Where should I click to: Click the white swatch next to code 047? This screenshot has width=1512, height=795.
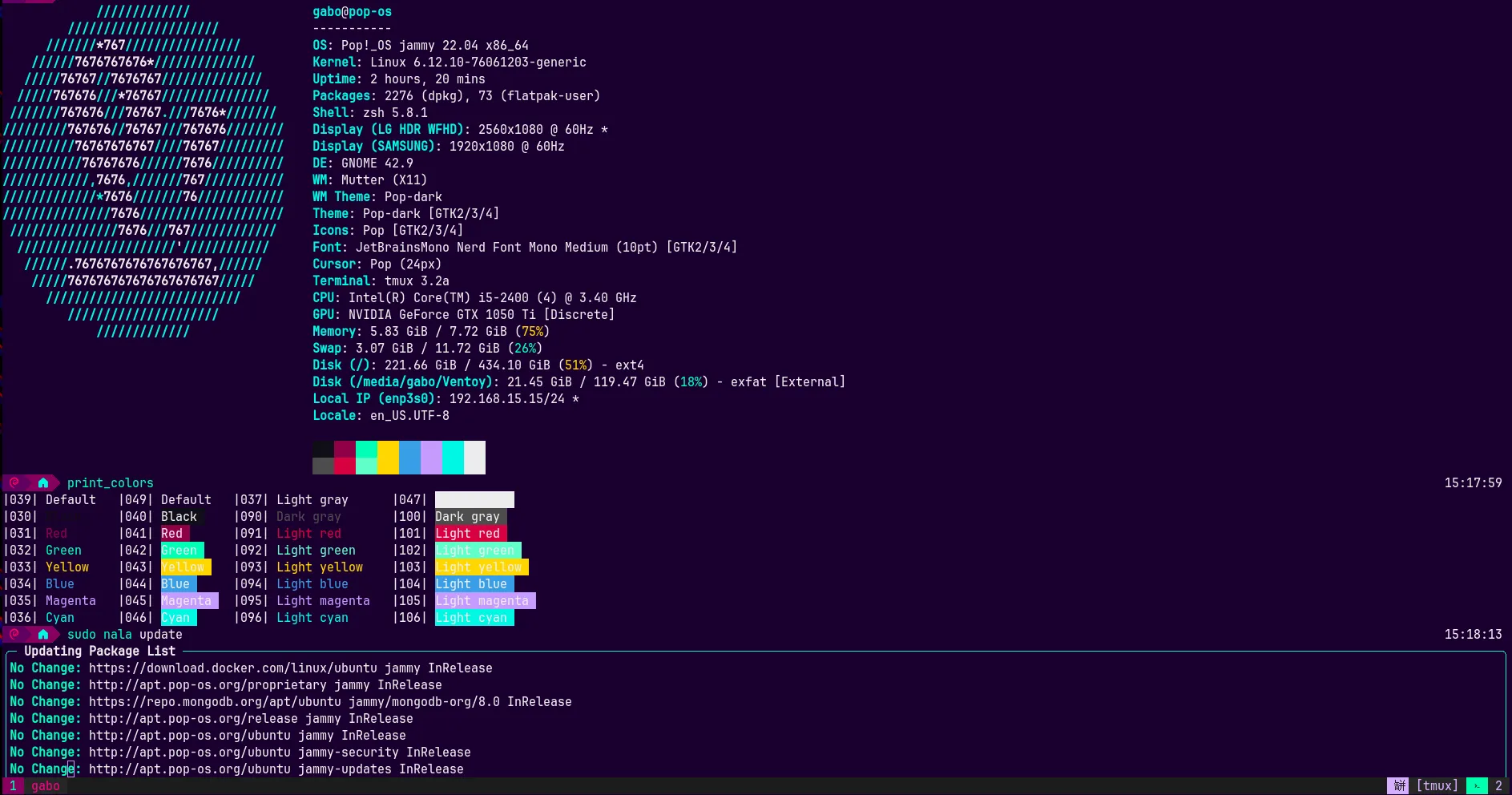[x=474, y=499]
